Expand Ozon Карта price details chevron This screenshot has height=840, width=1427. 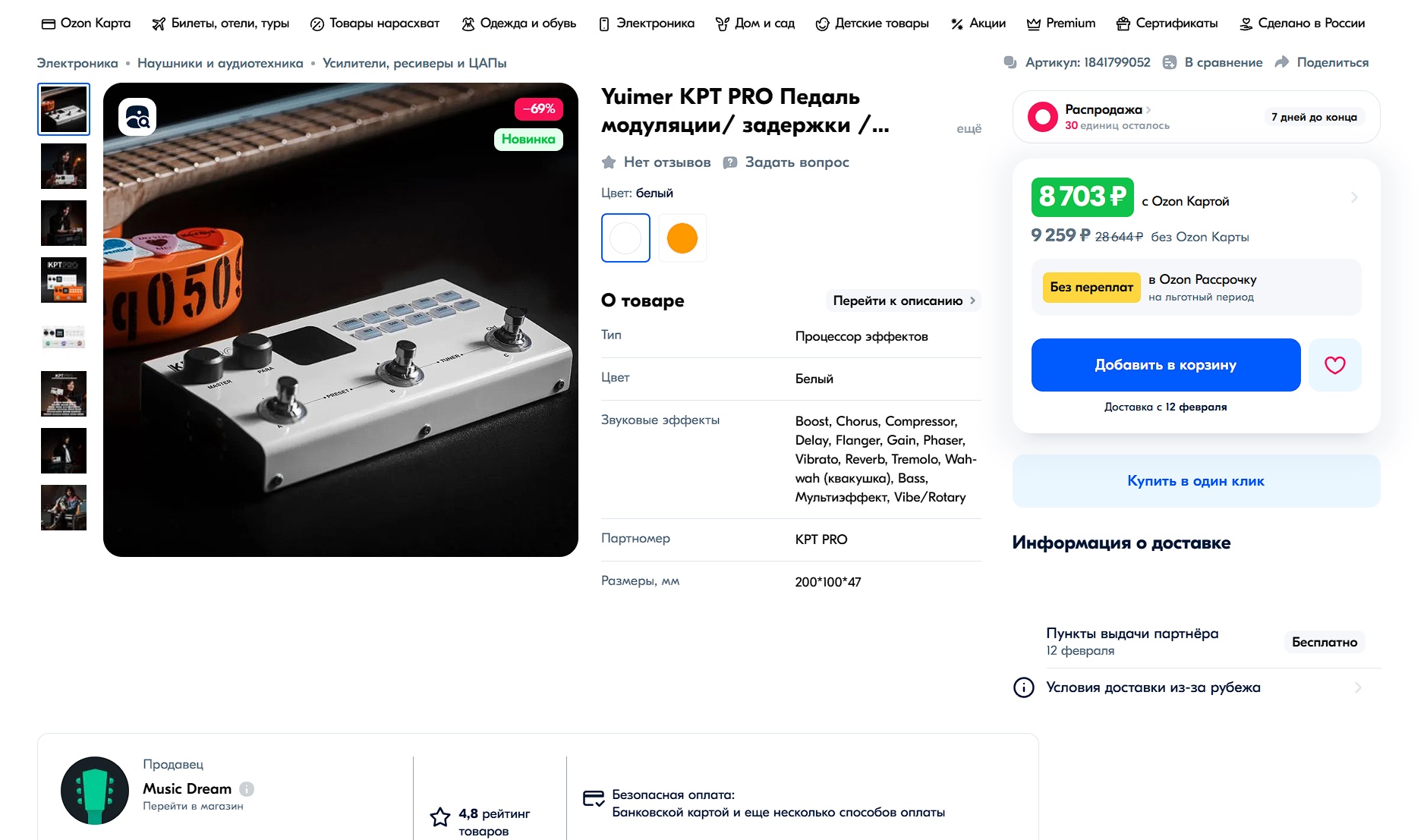[1354, 197]
